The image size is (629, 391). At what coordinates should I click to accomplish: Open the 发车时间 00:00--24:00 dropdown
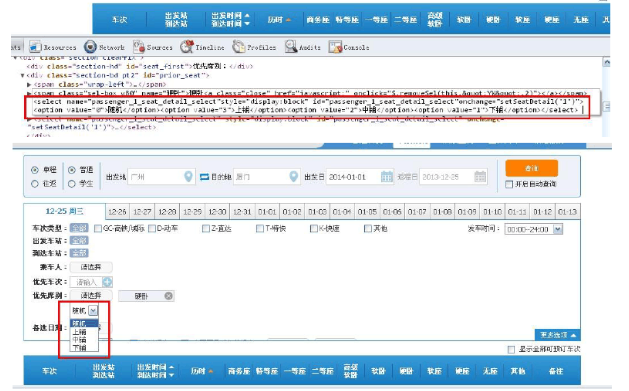point(534,229)
